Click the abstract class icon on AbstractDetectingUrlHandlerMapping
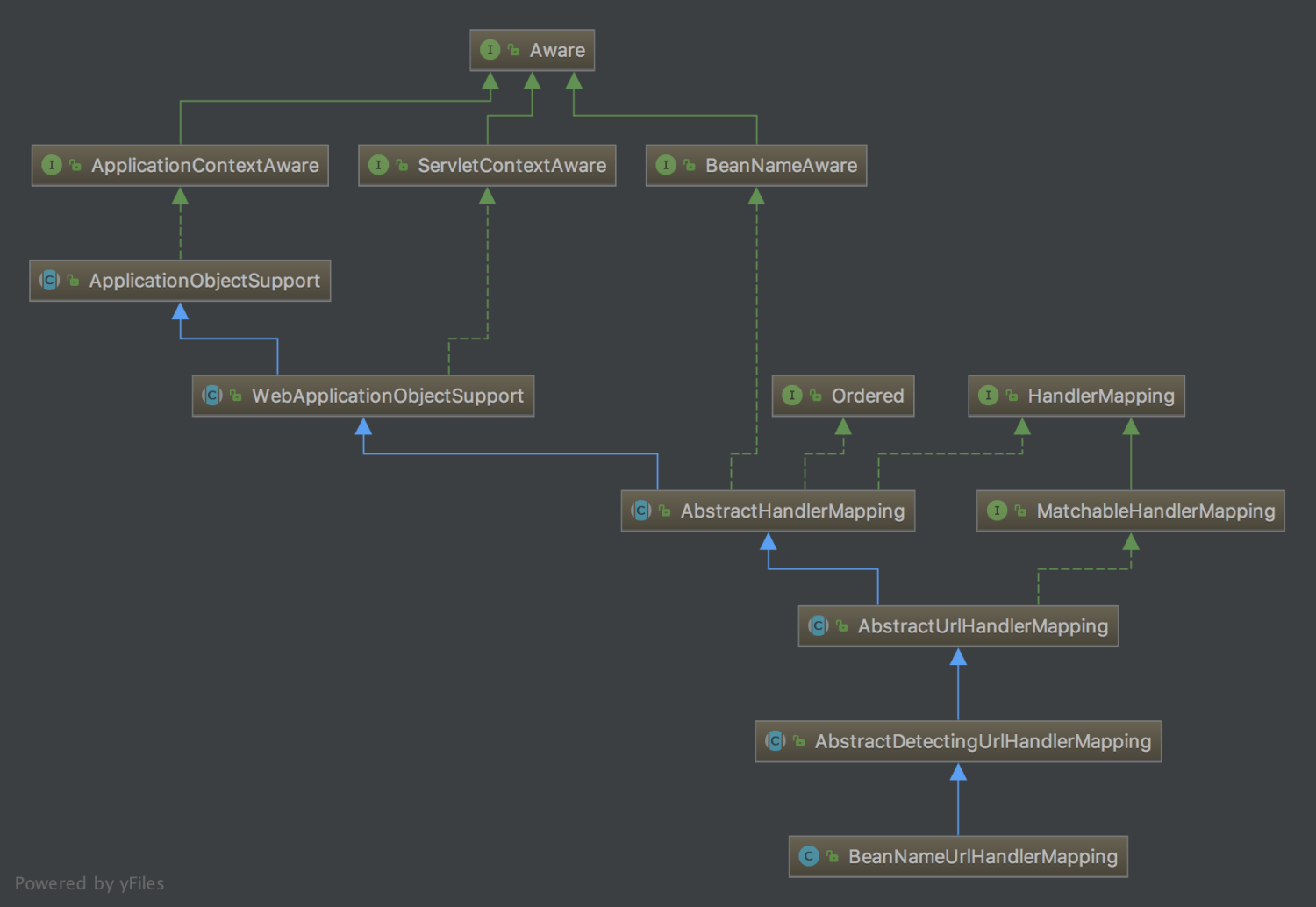The height and width of the screenshot is (907, 1316). click(776, 741)
